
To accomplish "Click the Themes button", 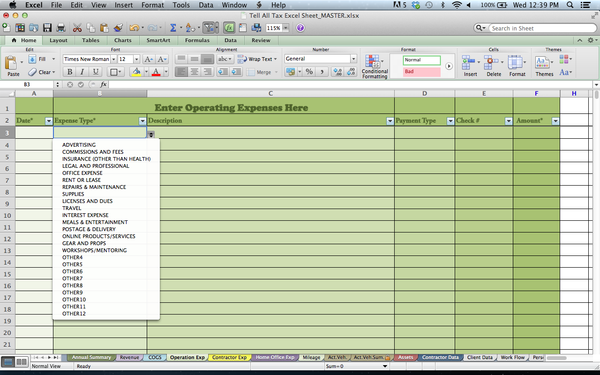I will pos(544,66).
